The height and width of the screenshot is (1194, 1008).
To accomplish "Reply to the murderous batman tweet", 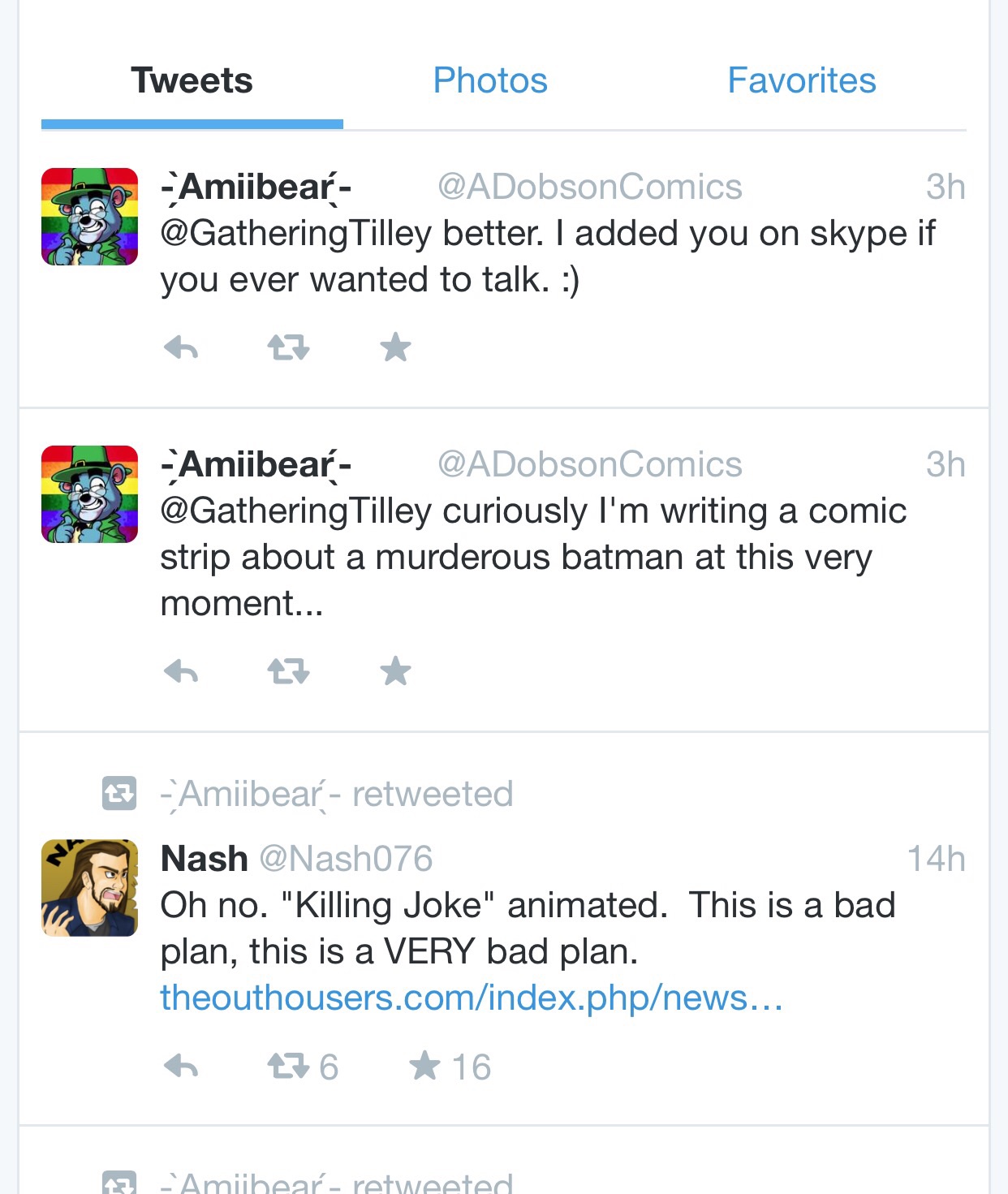I will (181, 672).
